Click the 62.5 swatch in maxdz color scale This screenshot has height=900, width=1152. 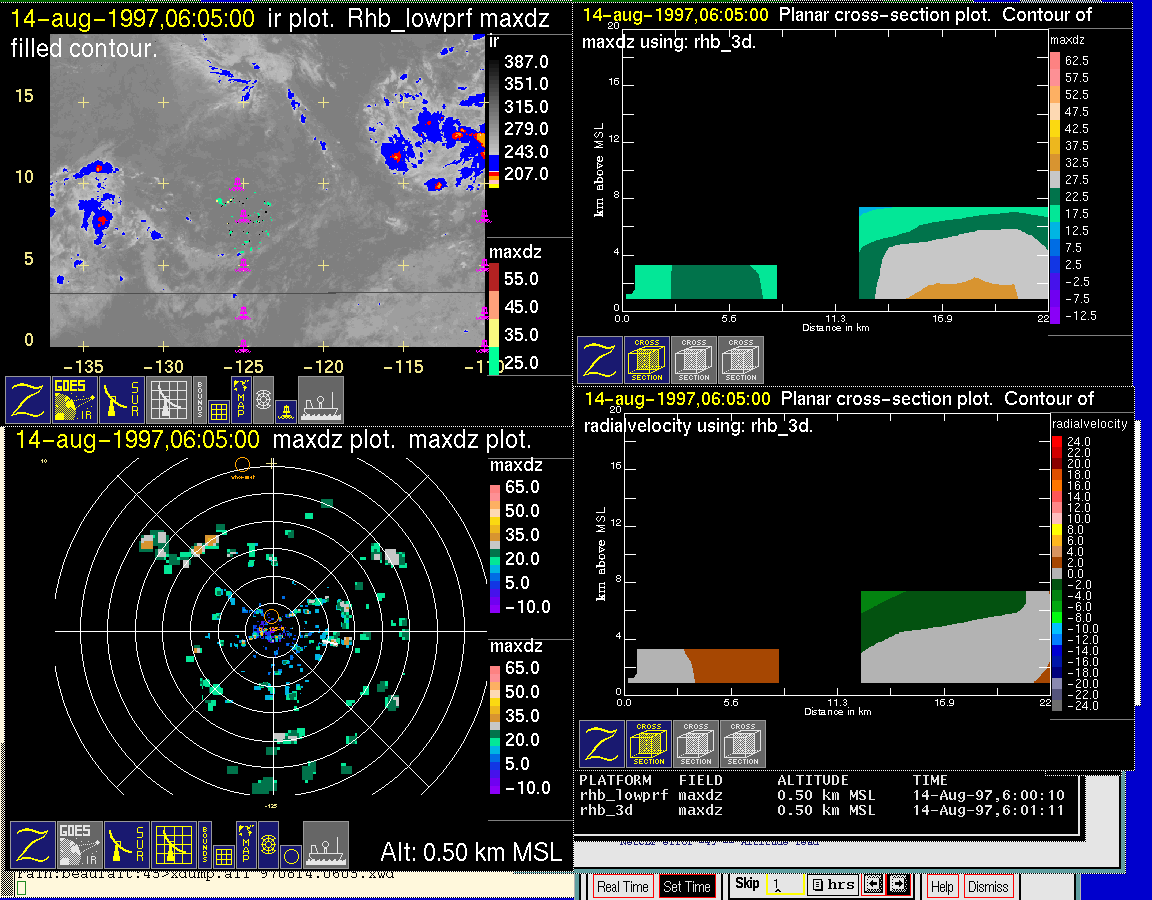(x=1054, y=60)
